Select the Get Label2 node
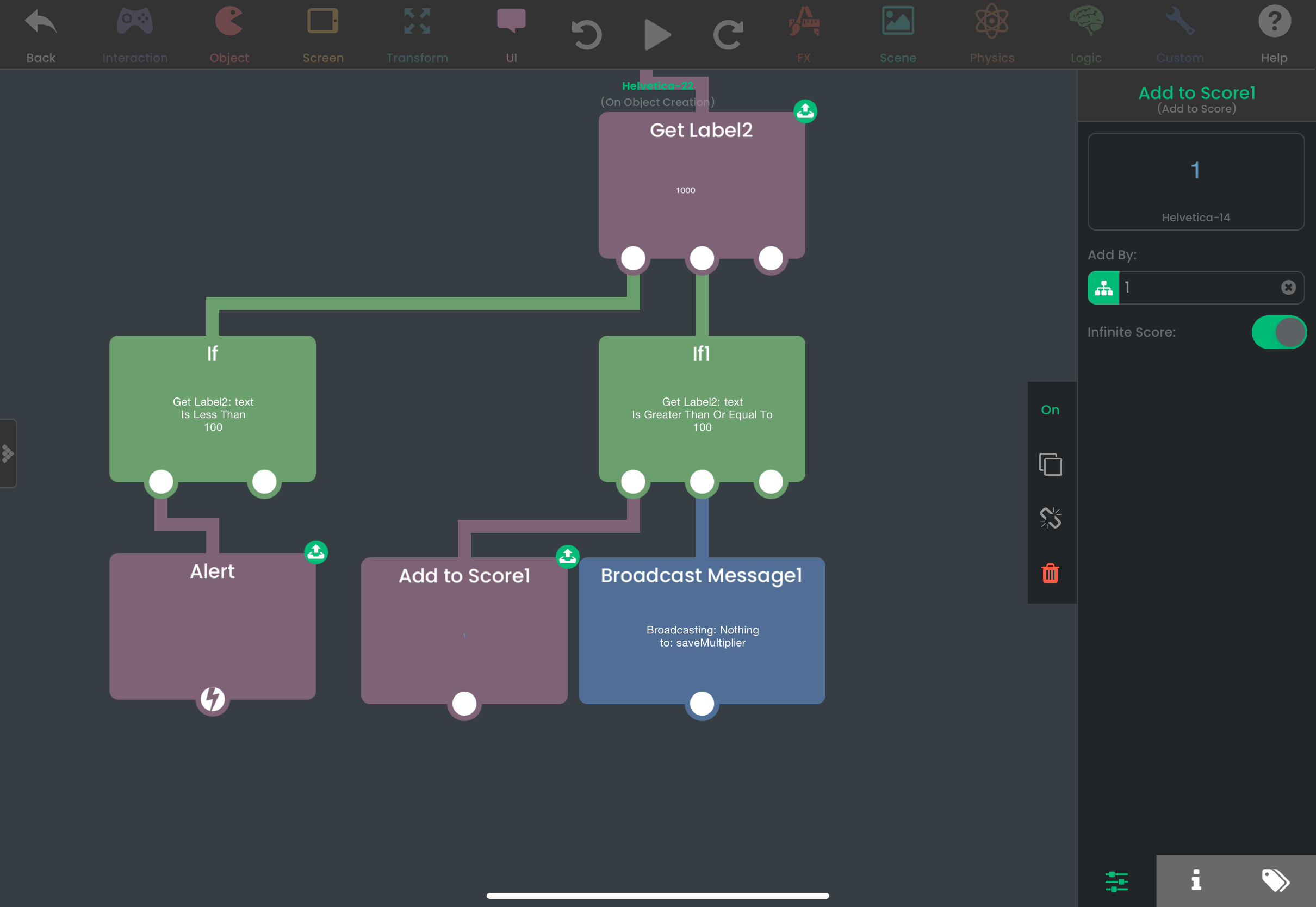 702,185
